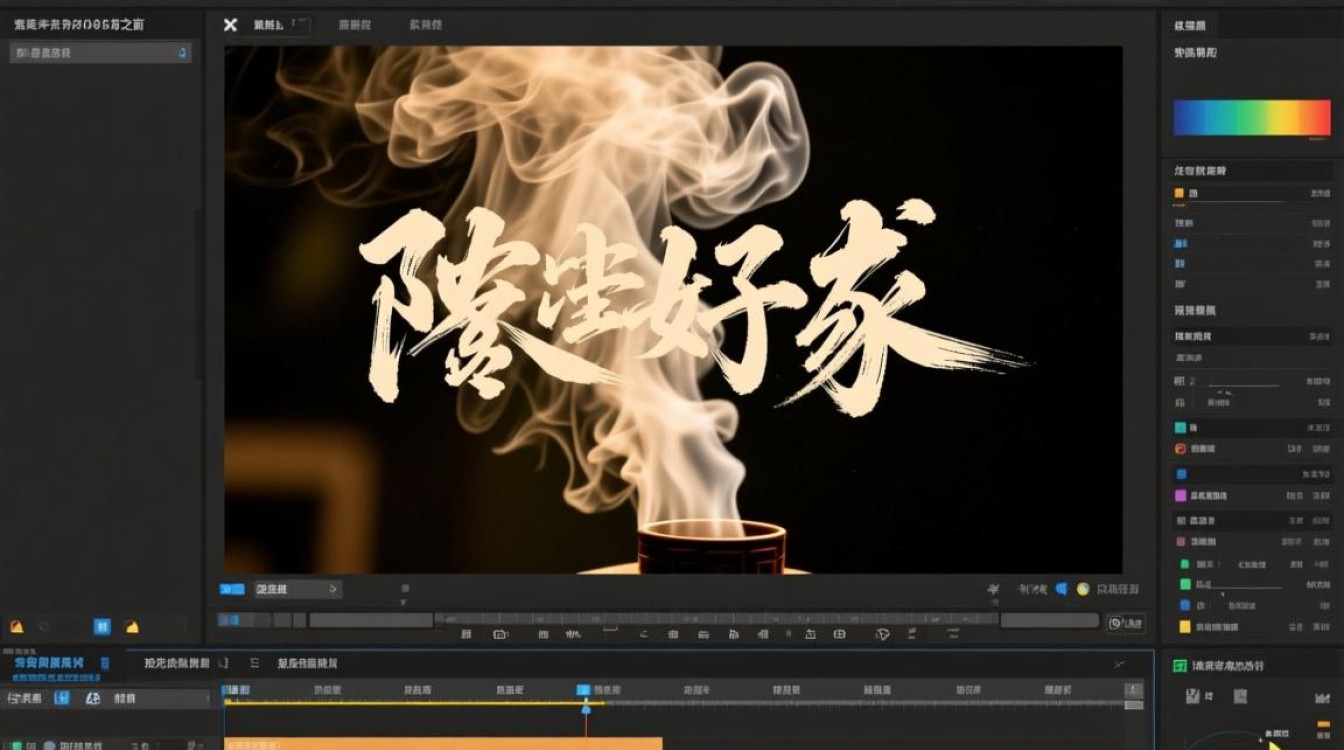Click the blue square icon at left panel bottom
Screen dimensions: 1344x750
pyautogui.click(x=102, y=627)
